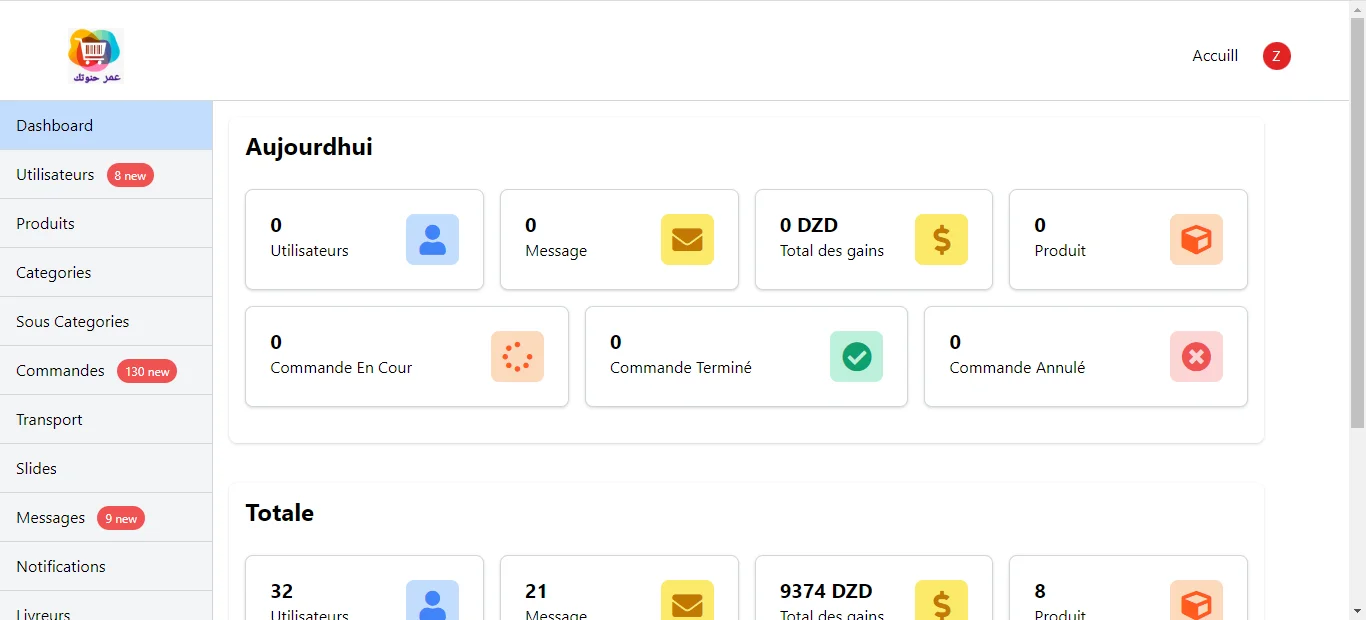Click the 21 Message total count
Screen dimensions: 1366x620
pos(536,591)
